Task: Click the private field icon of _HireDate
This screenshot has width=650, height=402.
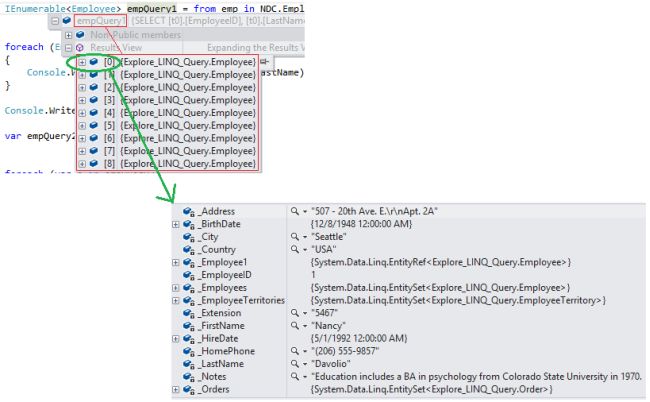Action: [x=189, y=339]
